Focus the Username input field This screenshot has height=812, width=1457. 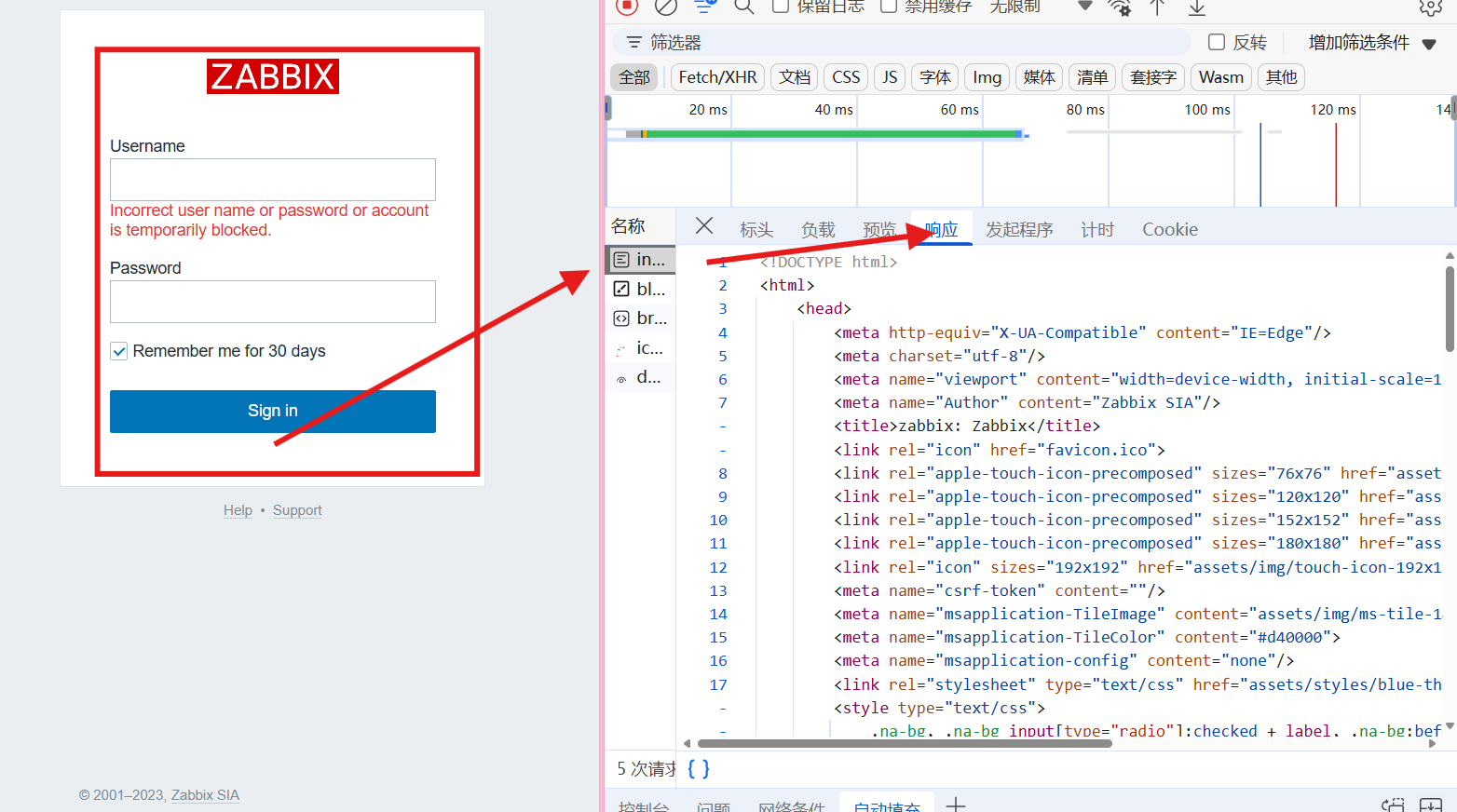(273, 180)
